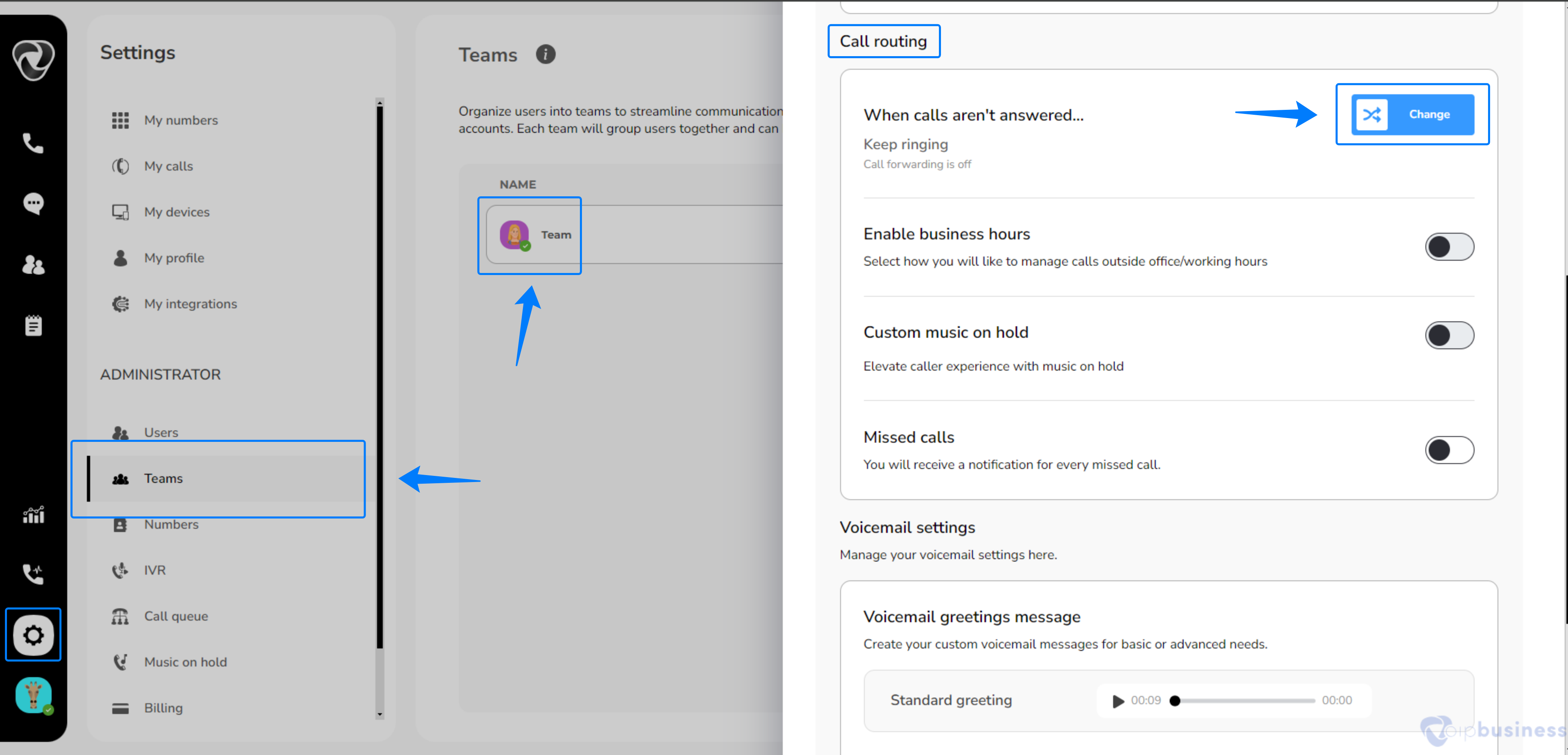Viewport: 1568px width, 755px height.
Task: Open the chat messages icon in sidebar
Action: tap(33, 203)
